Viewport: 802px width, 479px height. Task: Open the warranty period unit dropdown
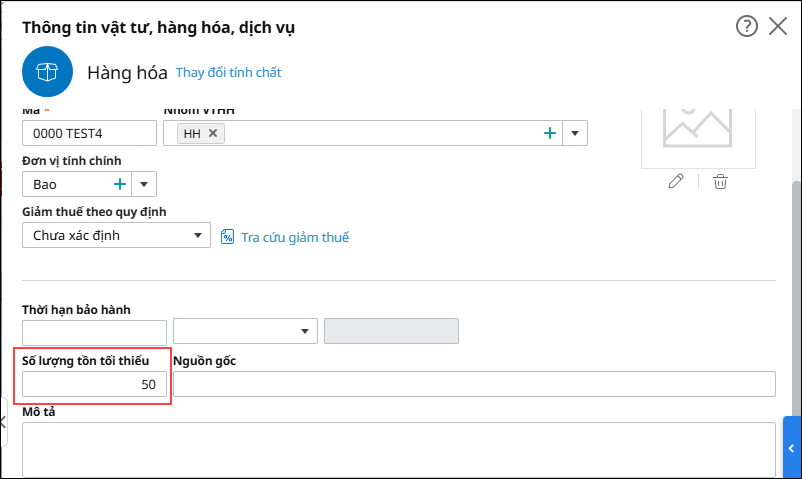tap(245, 331)
